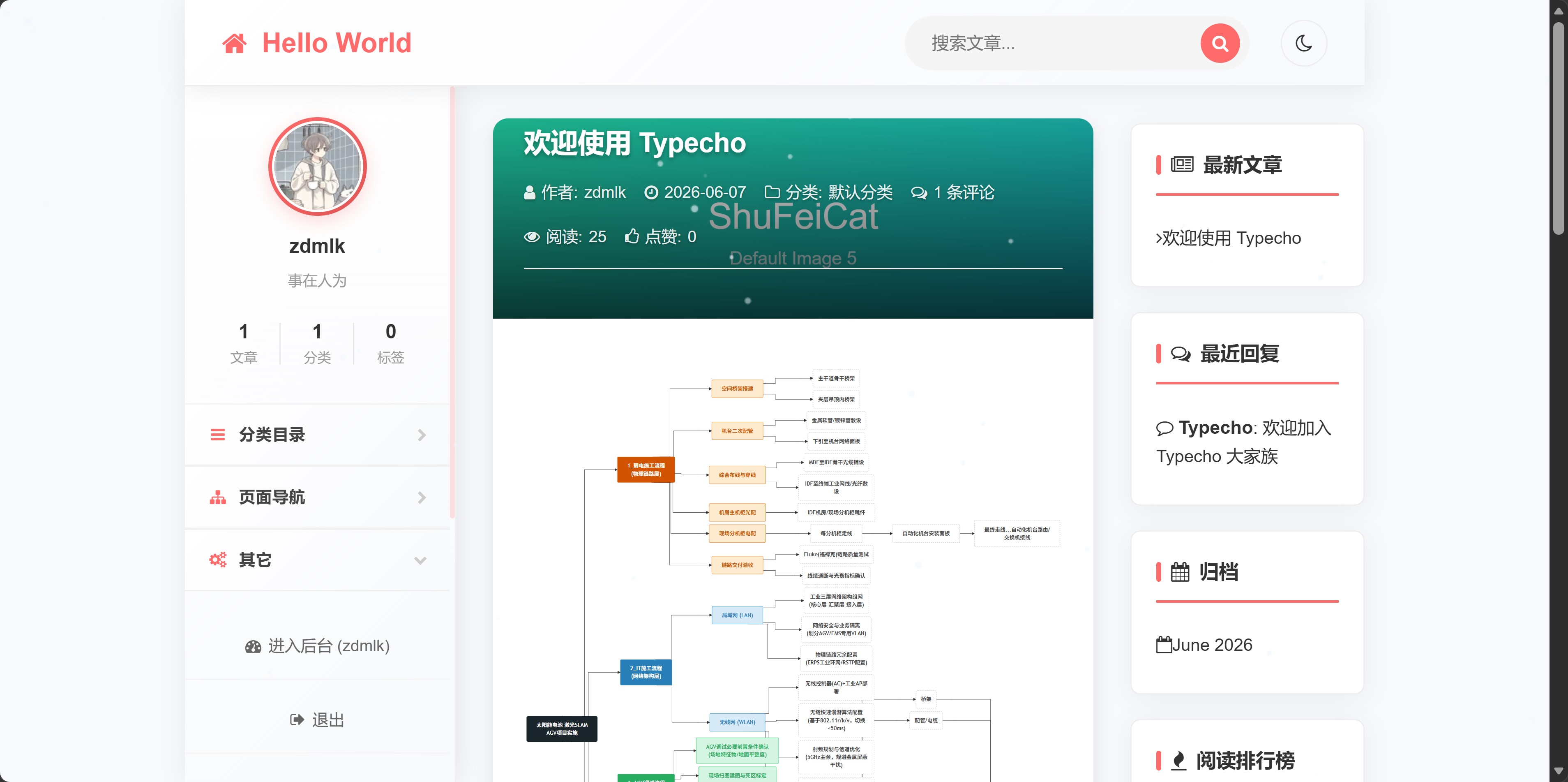Toggle dark mode with the moon icon
1568x782 pixels.
coord(1304,43)
